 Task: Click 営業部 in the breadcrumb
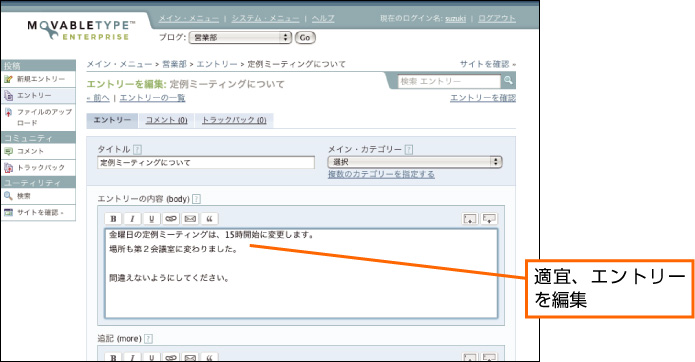(x=174, y=64)
